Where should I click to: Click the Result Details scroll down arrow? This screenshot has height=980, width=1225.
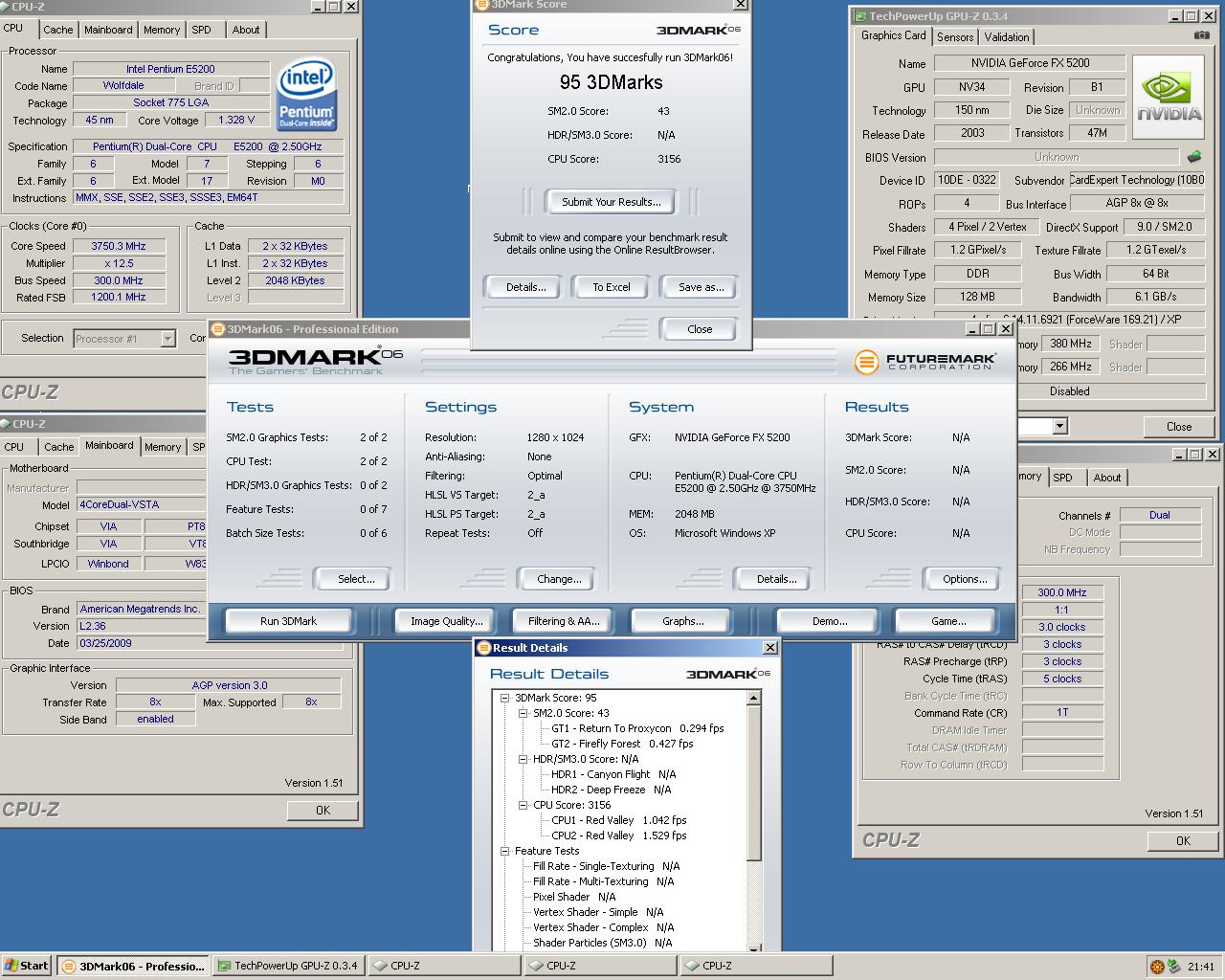[754, 947]
